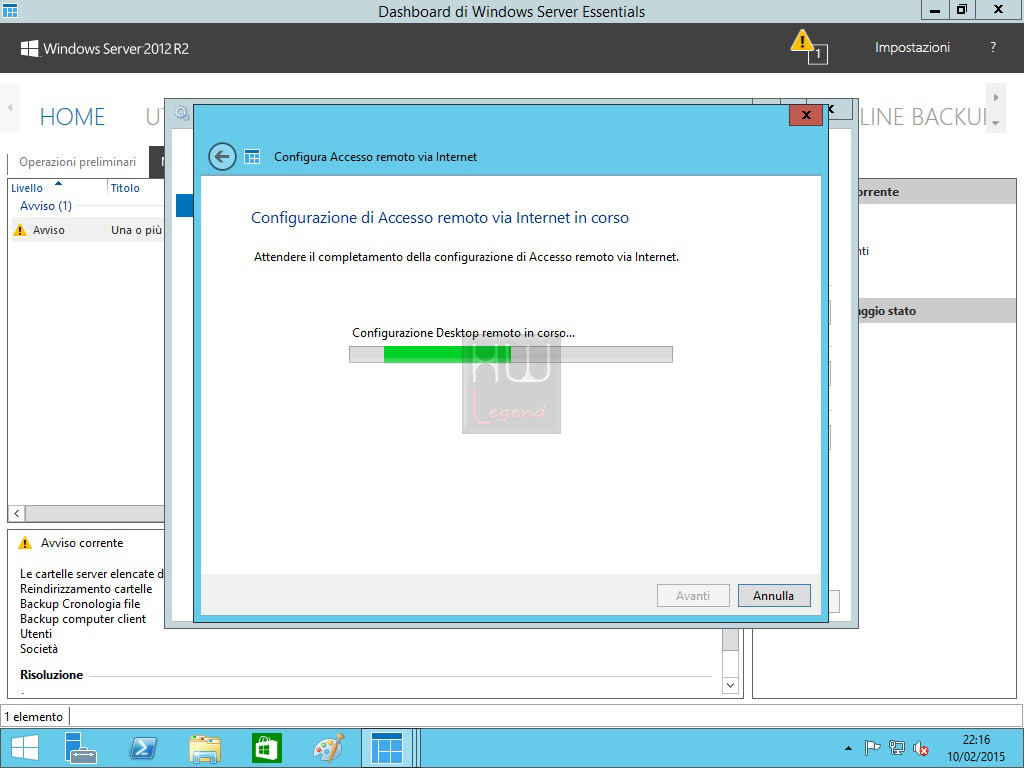Image resolution: width=1024 pixels, height=768 pixels.
Task: Click the back arrow in the wizard
Action: click(x=222, y=157)
